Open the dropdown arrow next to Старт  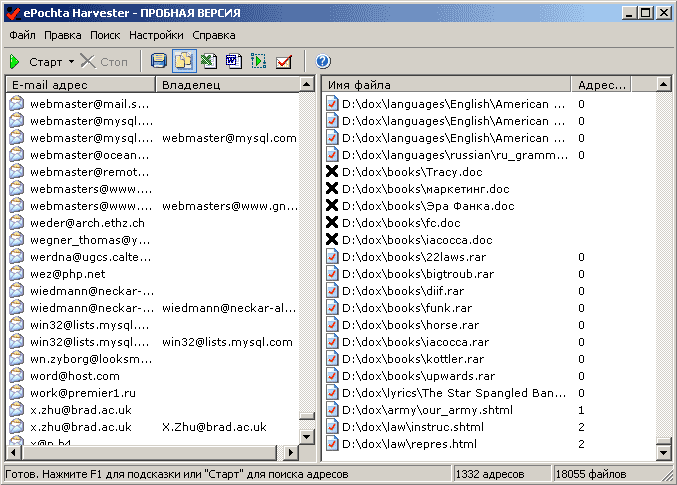[71, 62]
